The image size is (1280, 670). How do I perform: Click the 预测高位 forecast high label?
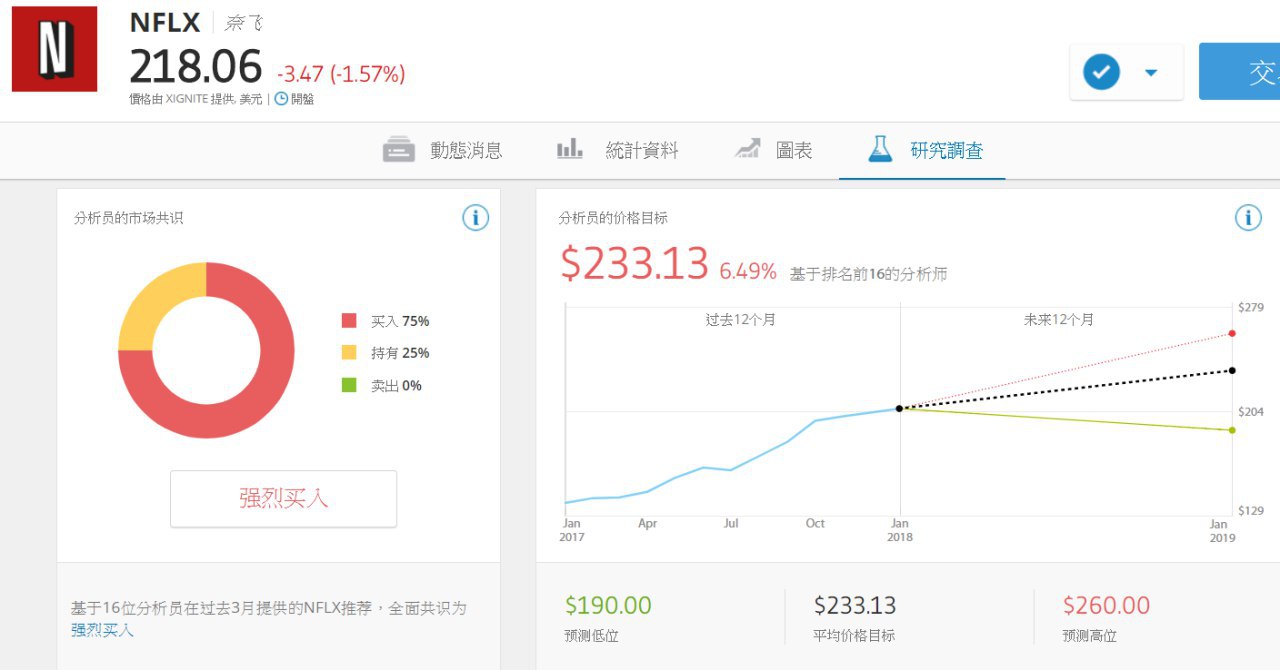1090,636
